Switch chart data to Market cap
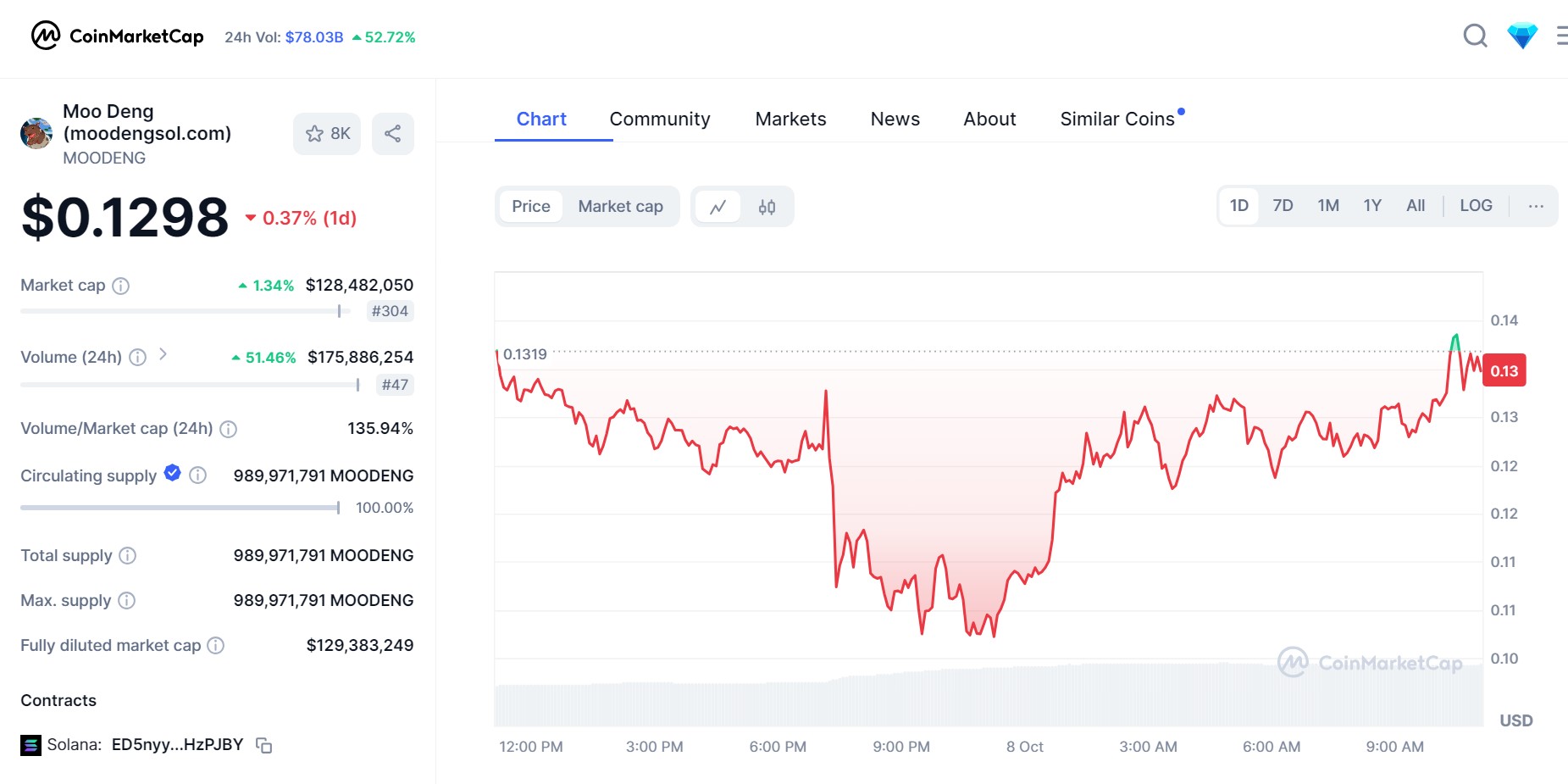This screenshot has width=1568, height=784. pos(620,207)
